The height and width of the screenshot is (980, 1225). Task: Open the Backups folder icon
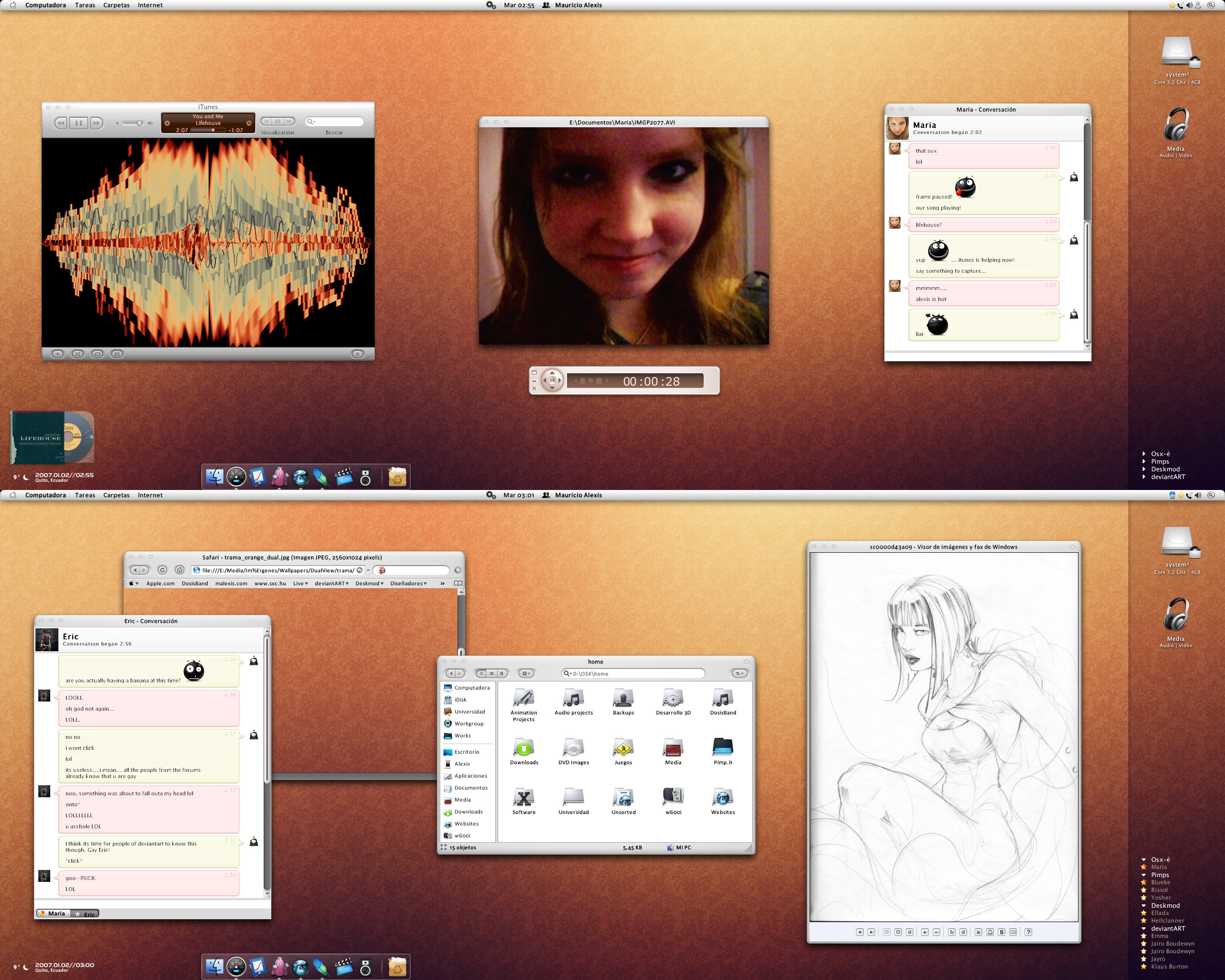624,698
